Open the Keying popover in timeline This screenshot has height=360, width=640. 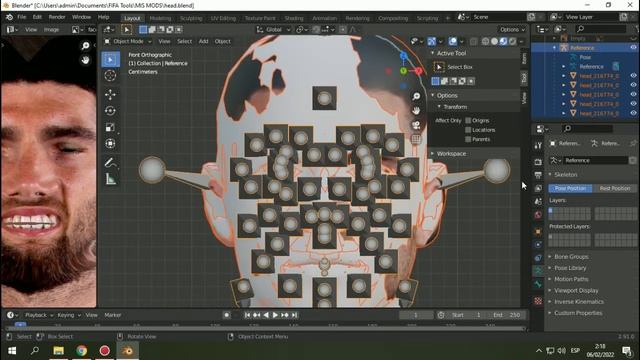pyautogui.click(x=69, y=315)
